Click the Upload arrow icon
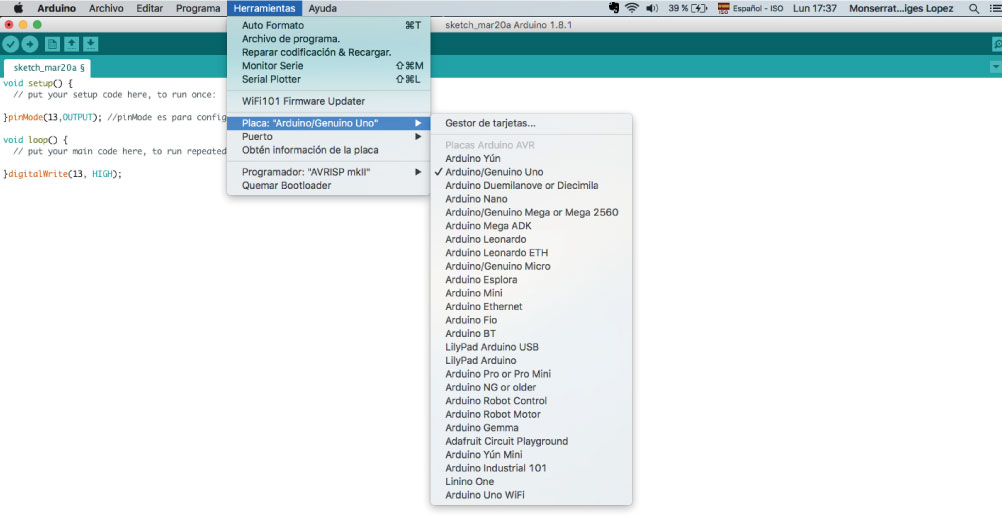This screenshot has width=1002, height=525. coord(30,44)
